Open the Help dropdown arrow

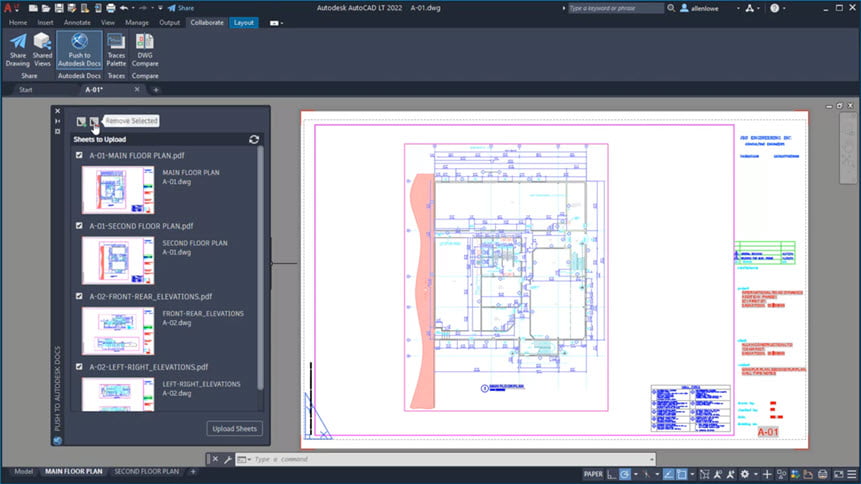coord(784,8)
